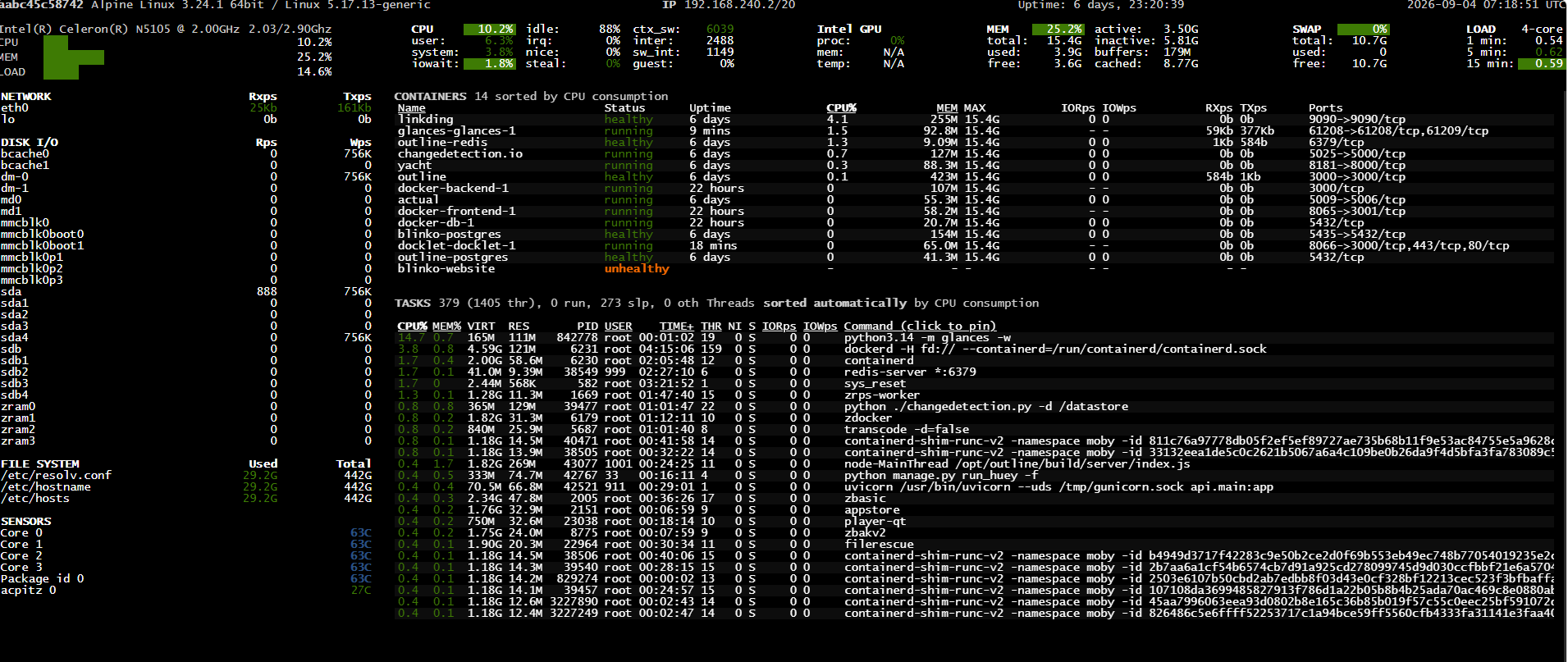The width and height of the screenshot is (1568, 662).
Task: Select the bcache0 disk entry
Action: click(25, 153)
